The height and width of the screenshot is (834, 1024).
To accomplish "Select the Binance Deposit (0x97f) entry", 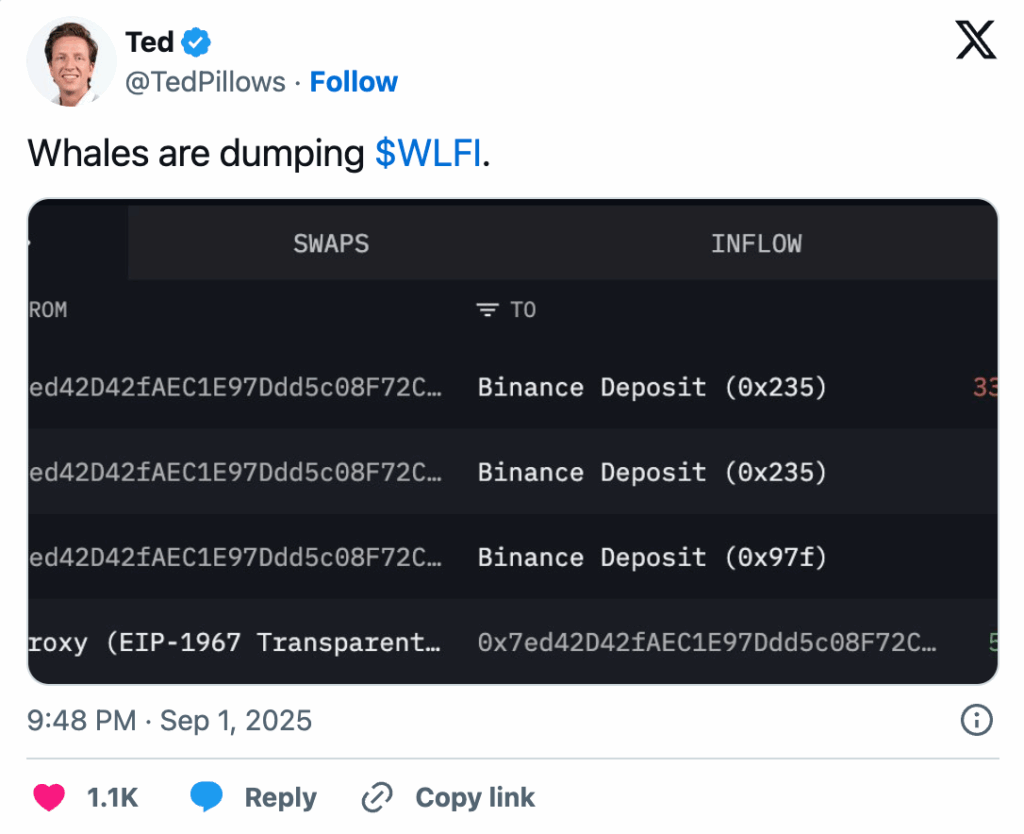I will tap(652, 557).
